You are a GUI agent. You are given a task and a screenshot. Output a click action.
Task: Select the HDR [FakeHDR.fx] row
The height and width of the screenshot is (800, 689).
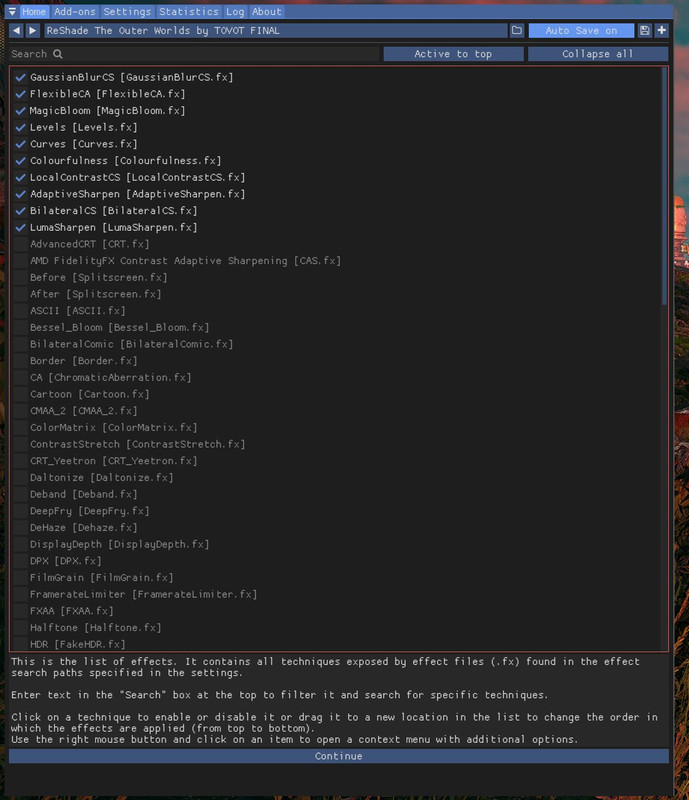pos(78,644)
